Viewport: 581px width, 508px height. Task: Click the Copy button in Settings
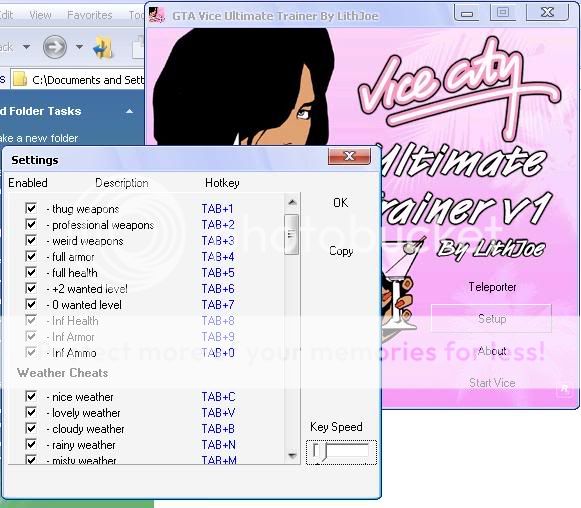click(341, 251)
